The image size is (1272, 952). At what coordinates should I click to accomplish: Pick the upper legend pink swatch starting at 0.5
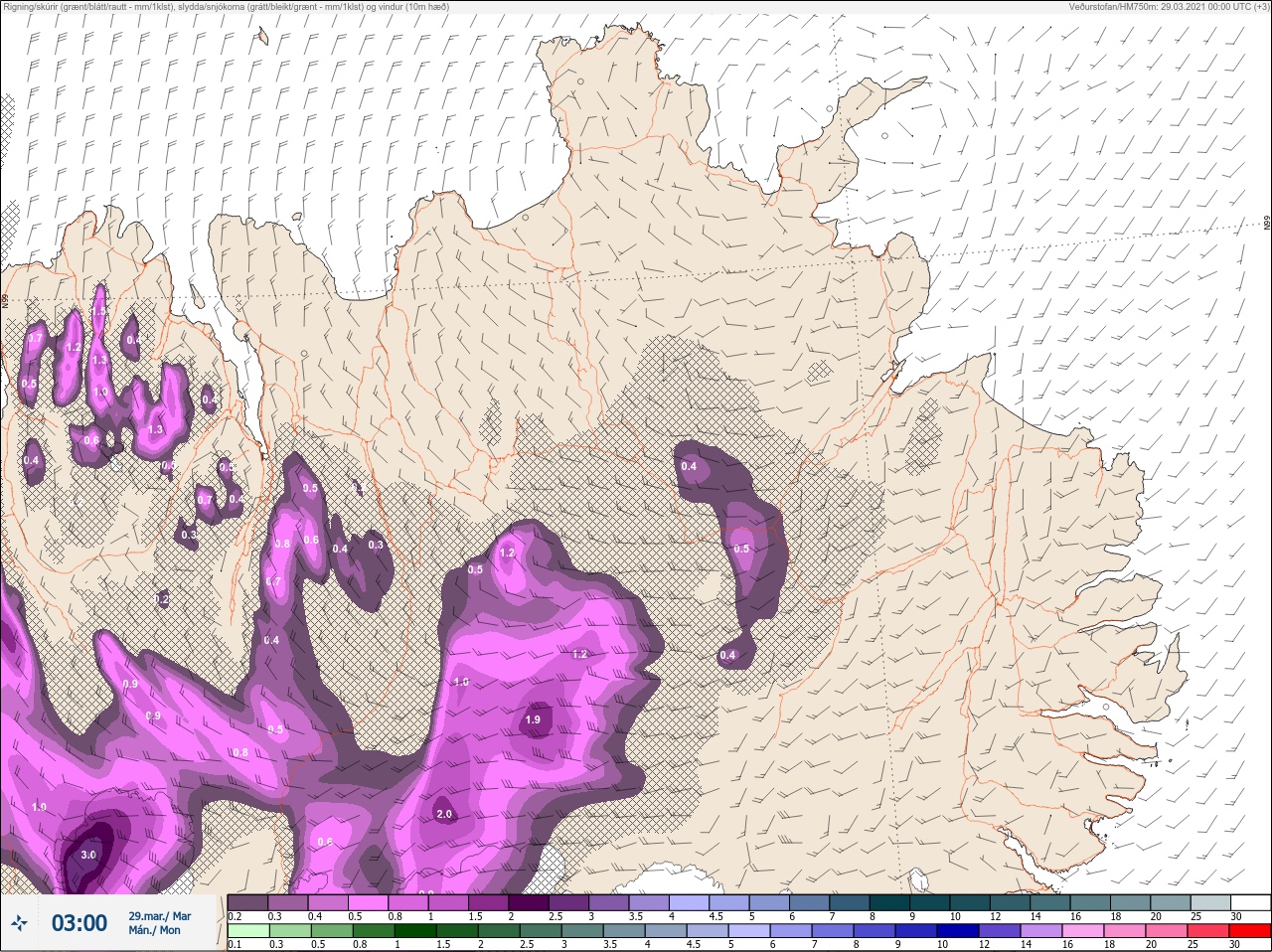coord(368,902)
